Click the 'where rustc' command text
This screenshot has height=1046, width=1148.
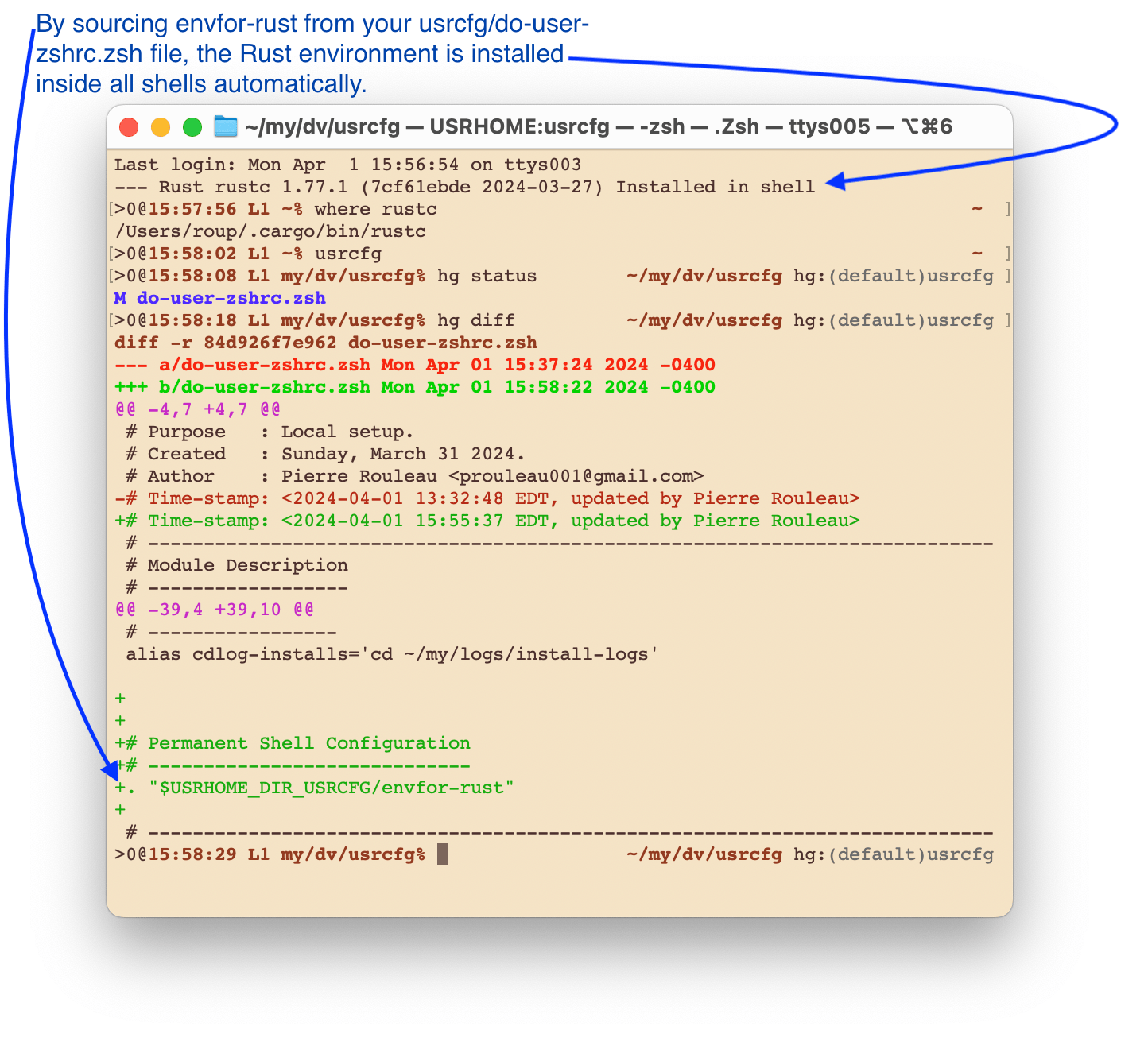pos(375,209)
